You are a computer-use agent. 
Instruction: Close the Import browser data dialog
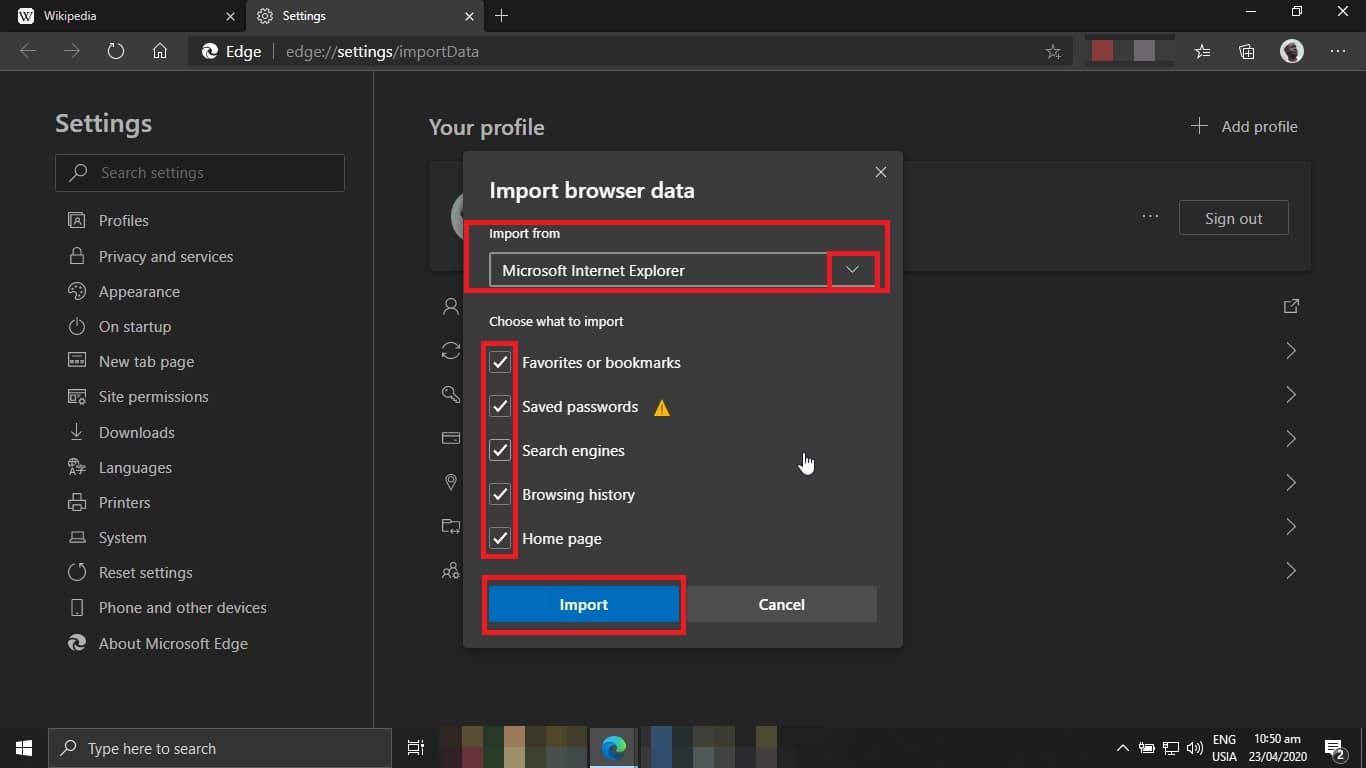coord(881,172)
